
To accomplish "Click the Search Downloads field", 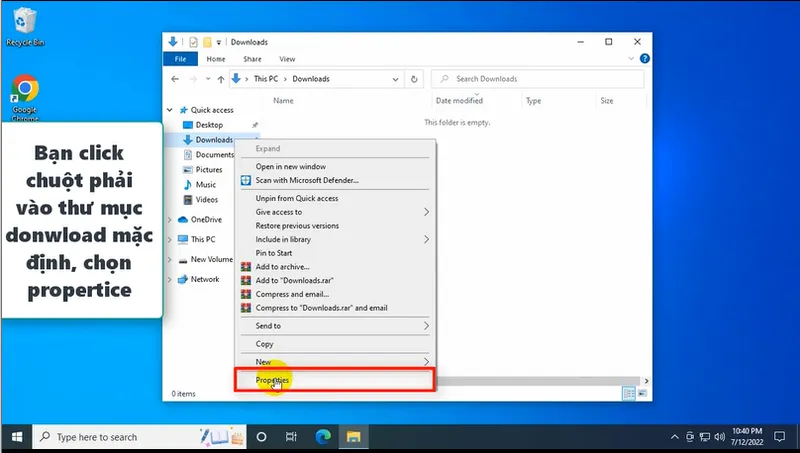I will pyautogui.click(x=537, y=79).
